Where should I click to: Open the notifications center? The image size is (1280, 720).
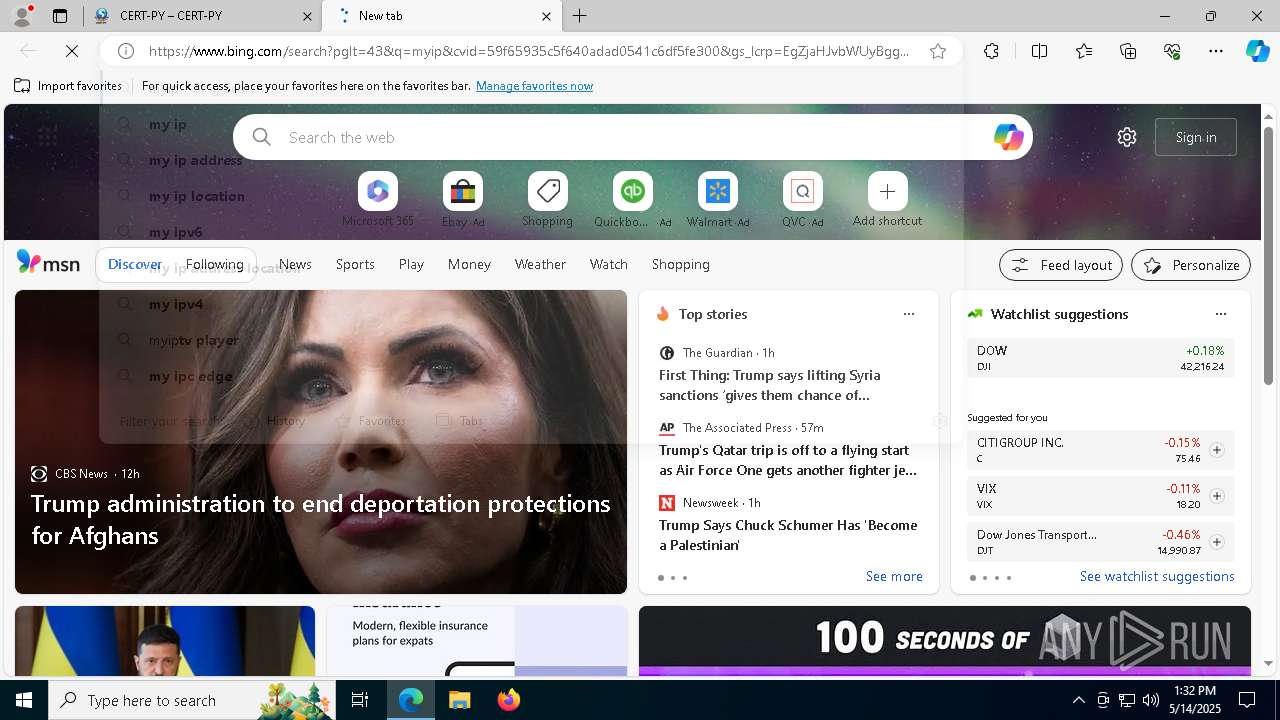[1248, 700]
